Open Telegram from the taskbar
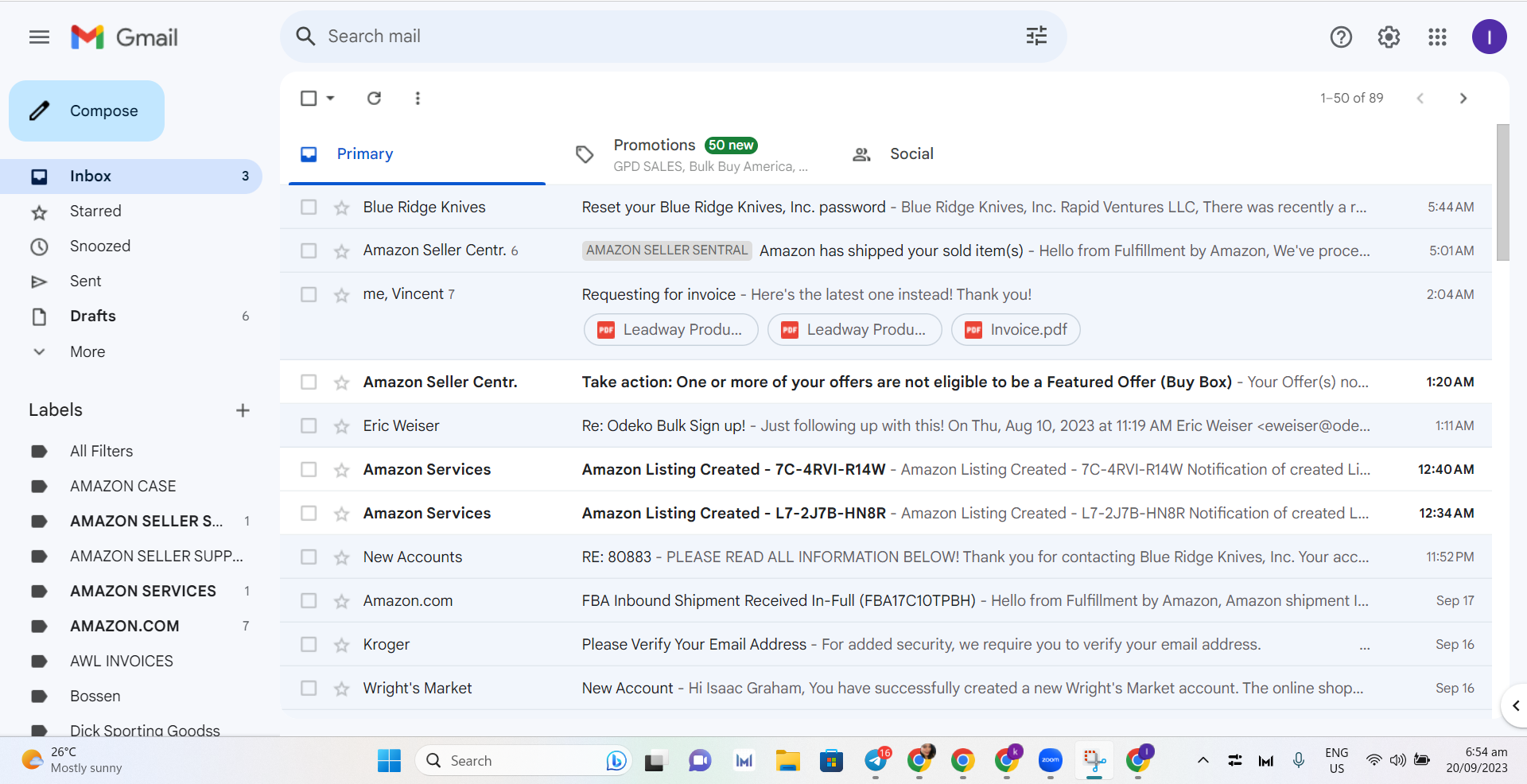The height and width of the screenshot is (784, 1527). tap(876, 761)
